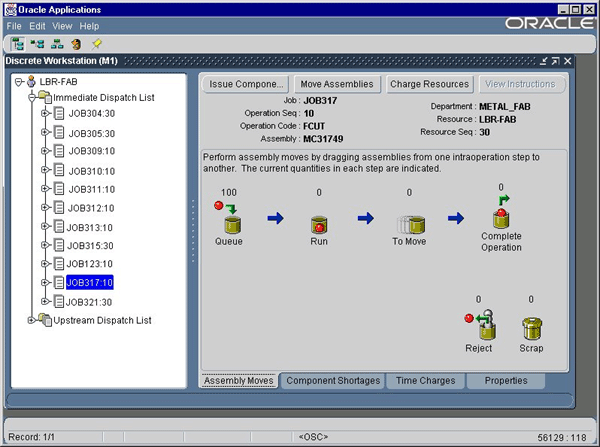Click the Job value JOB317

pos(320,101)
